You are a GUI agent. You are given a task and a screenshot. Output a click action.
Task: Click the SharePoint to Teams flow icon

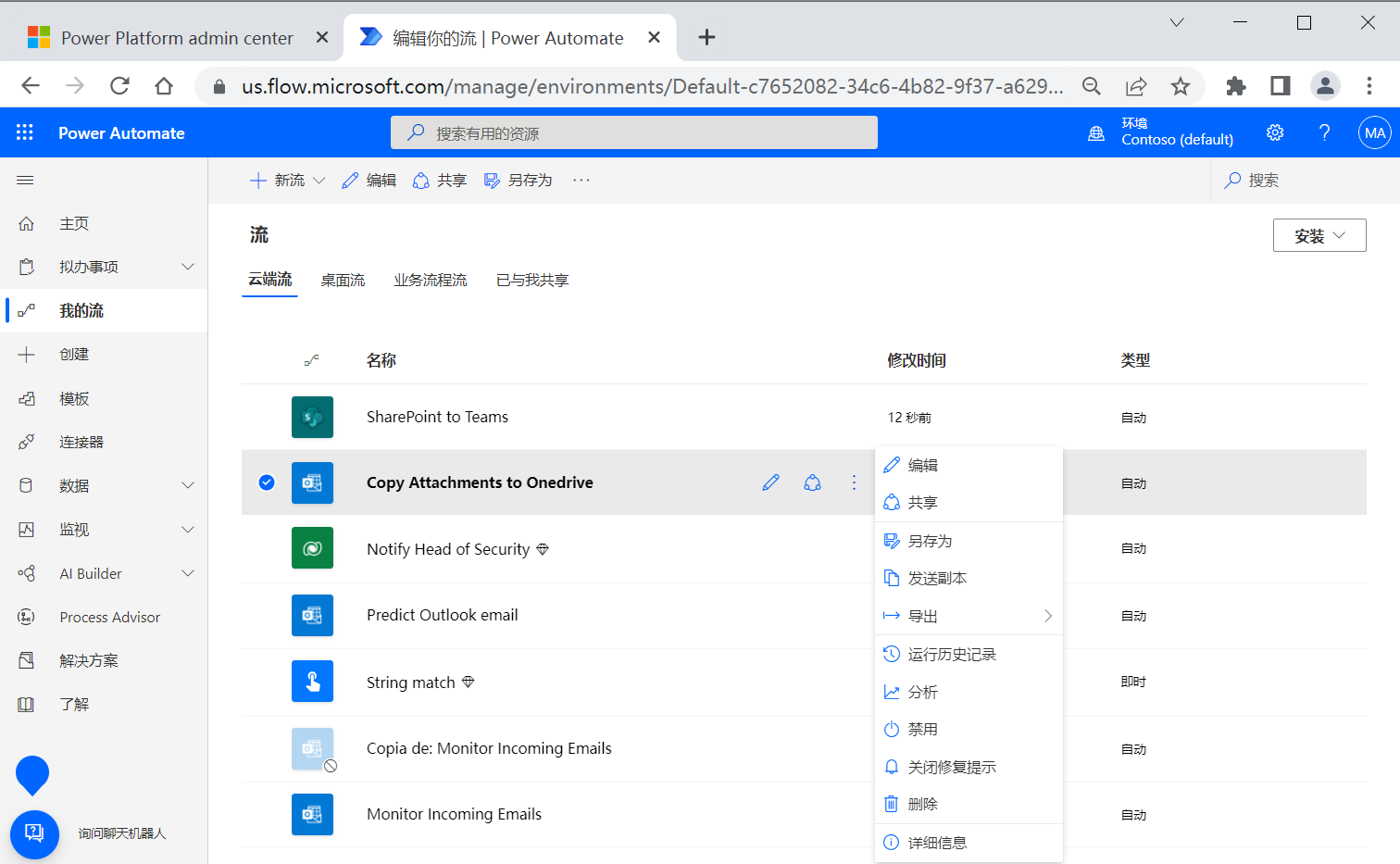click(312, 417)
